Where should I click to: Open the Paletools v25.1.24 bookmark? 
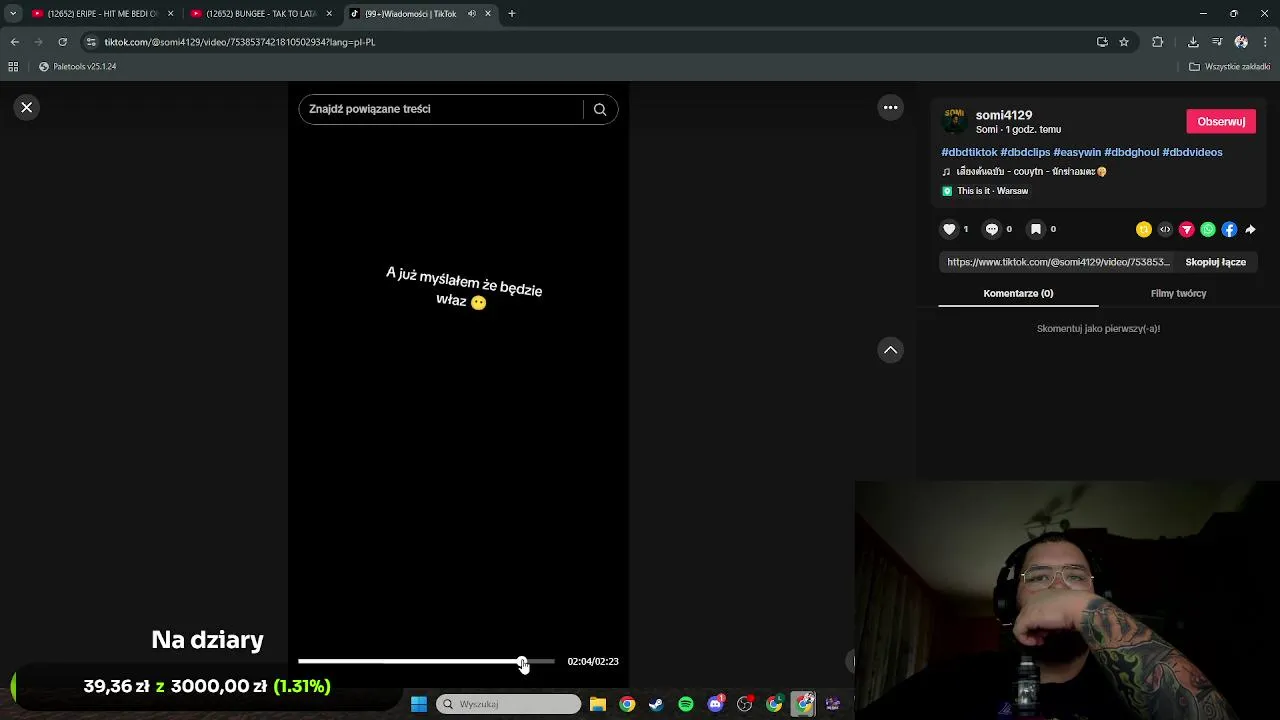pos(78,67)
